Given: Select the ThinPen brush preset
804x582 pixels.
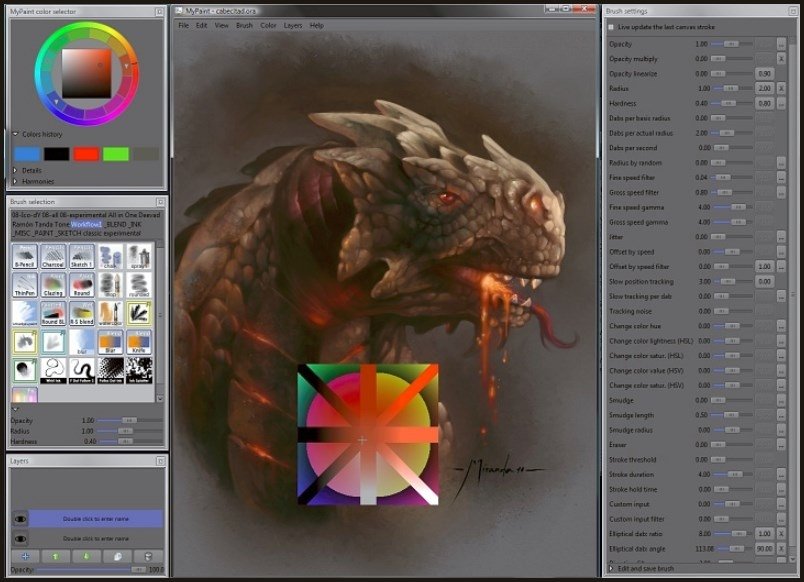Looking at the screenshot, I should [25, 286].
